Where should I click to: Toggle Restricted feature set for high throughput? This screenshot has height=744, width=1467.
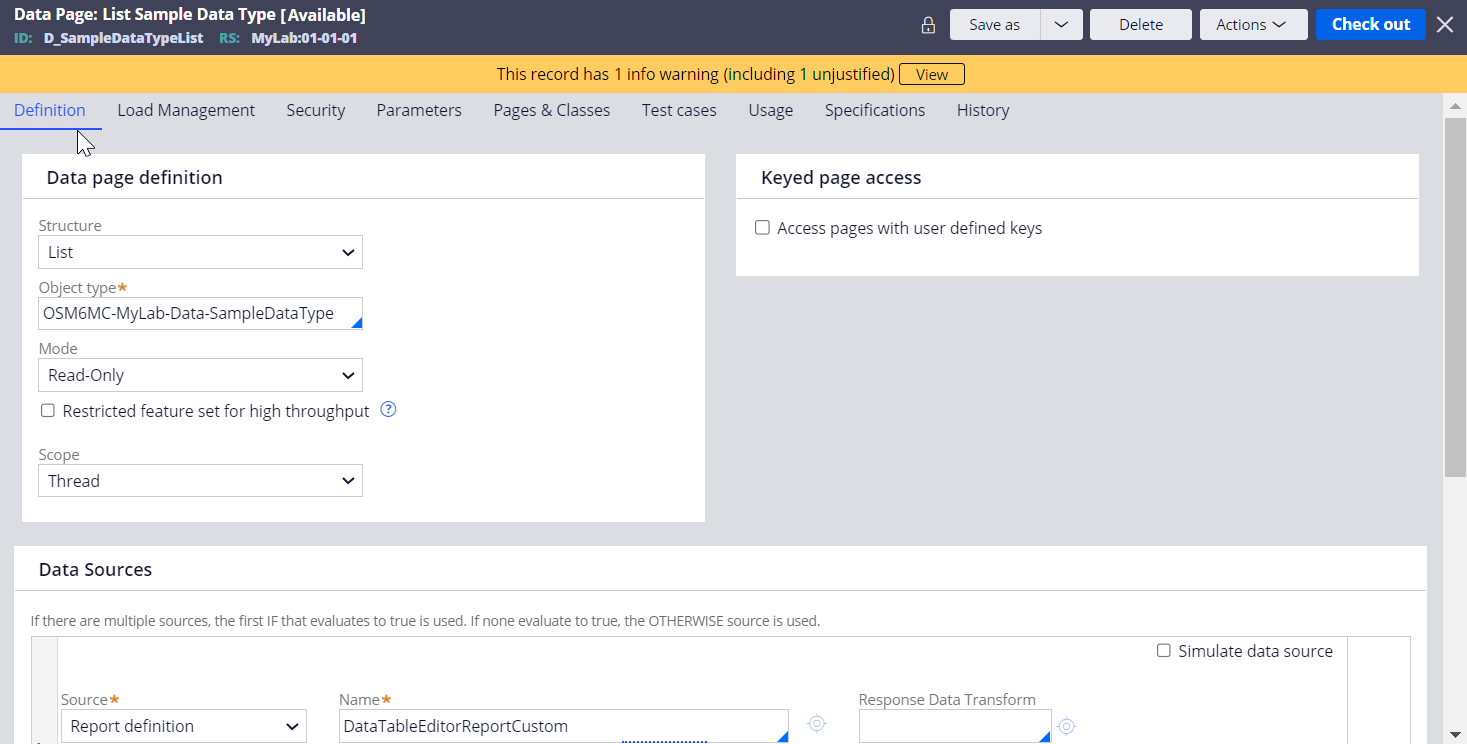(48, 411)
